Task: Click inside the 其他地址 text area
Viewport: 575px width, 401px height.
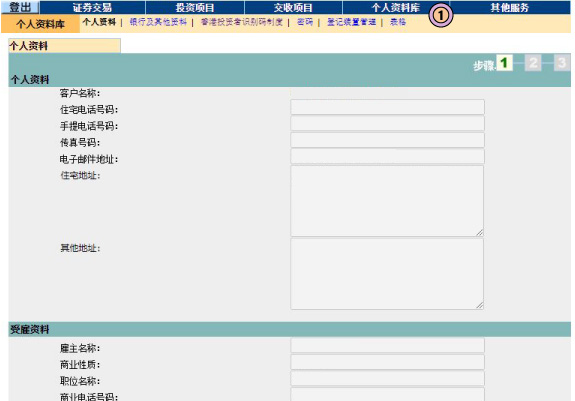Action: pos(387,274)
